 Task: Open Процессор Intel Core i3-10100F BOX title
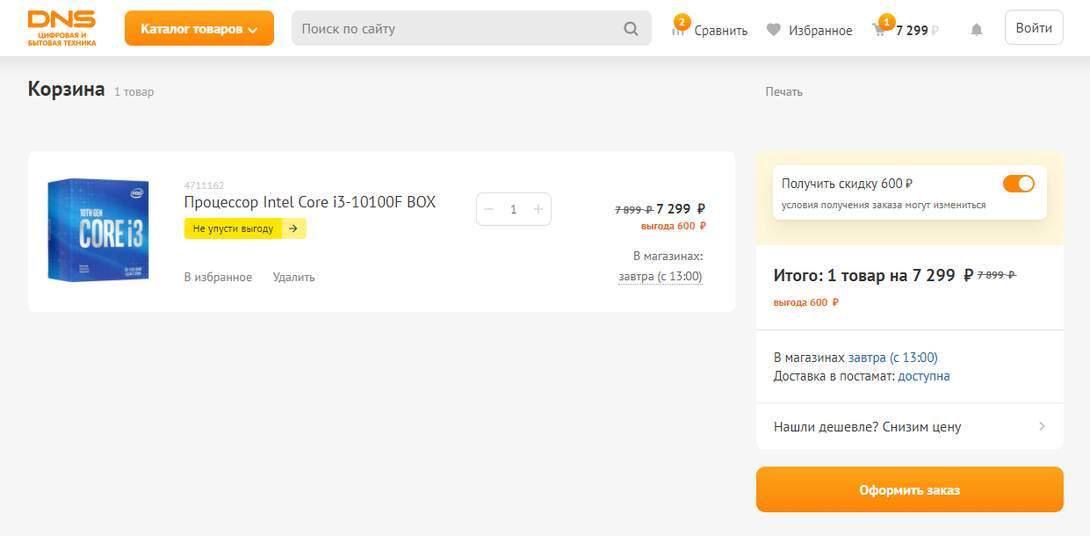[310, 202]
